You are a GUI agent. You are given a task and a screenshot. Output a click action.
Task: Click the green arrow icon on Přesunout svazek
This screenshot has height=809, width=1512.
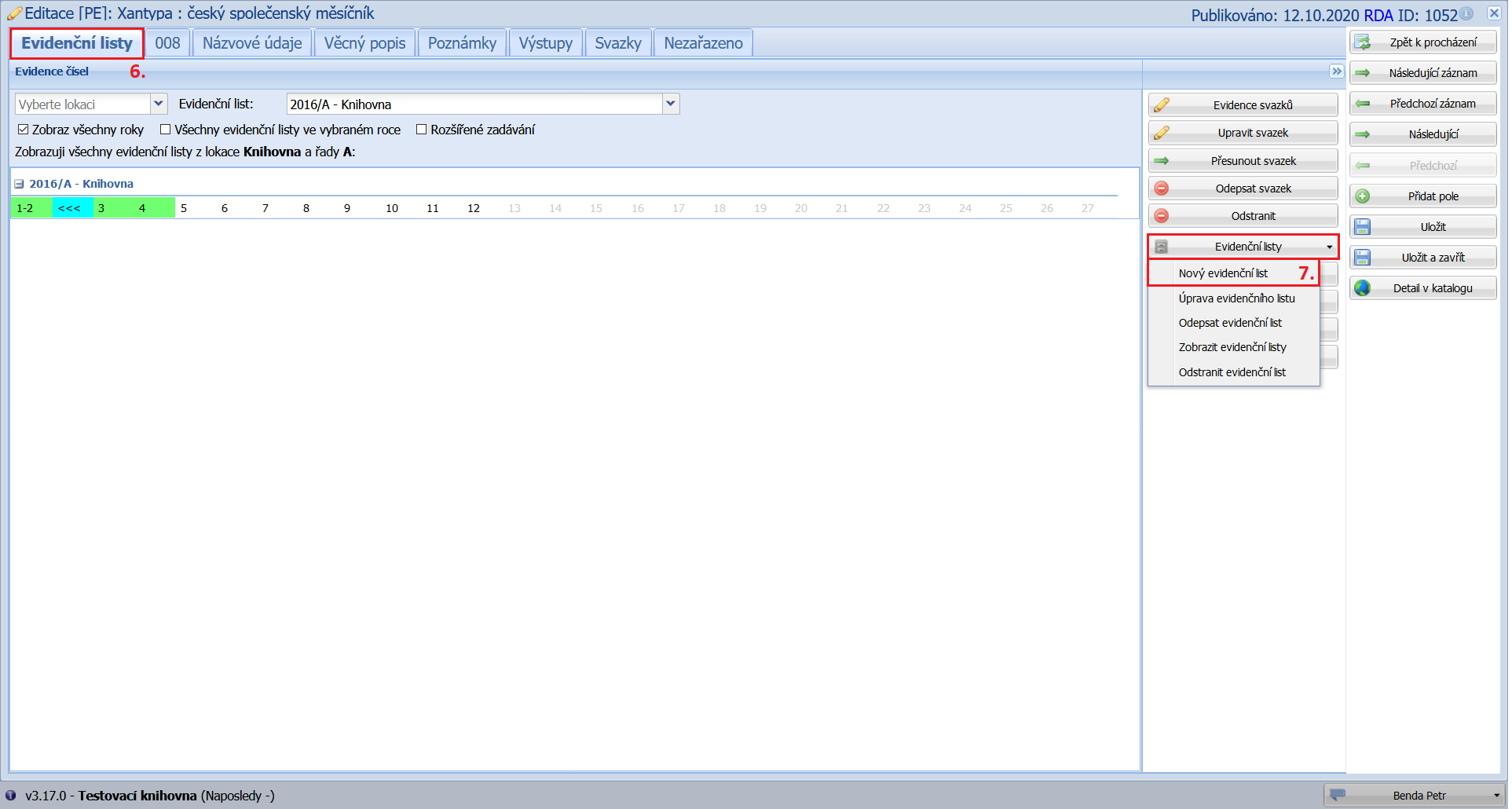coord(1162,161)
